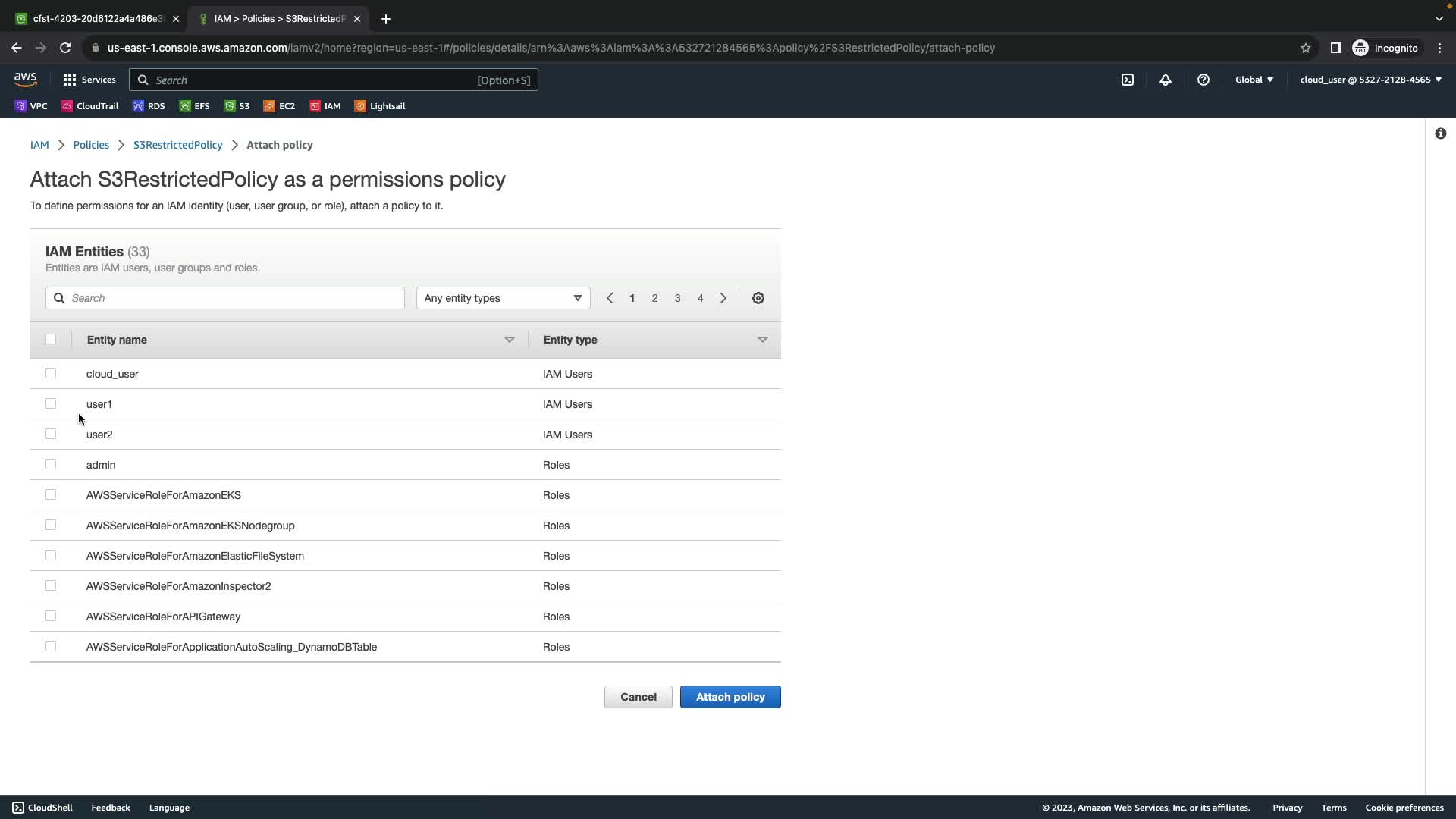The height and width of the screenshot is (819, 1456).
Task: Go to page 3 of entities
Action: tap(677, 298)
